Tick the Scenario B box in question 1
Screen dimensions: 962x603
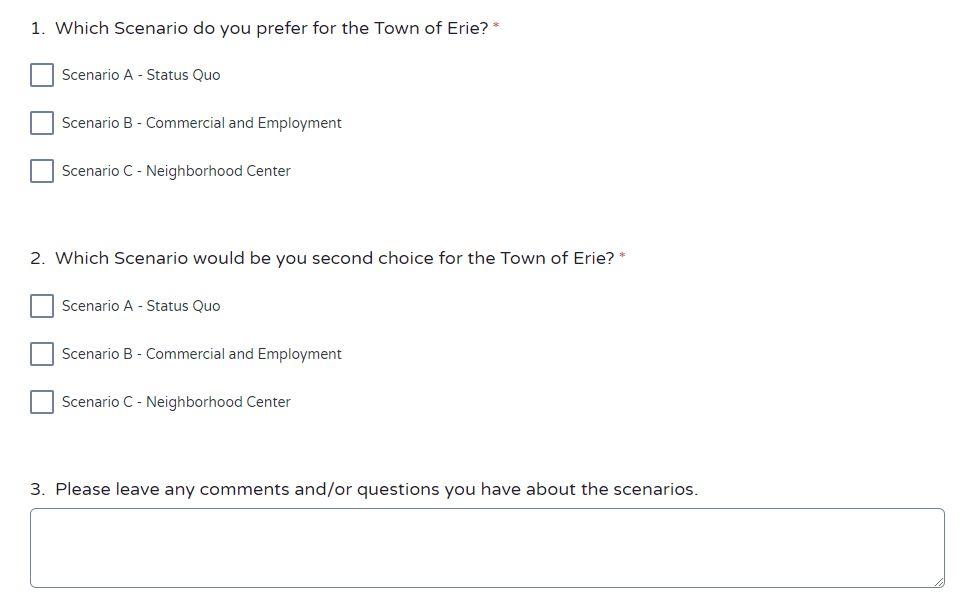[42, 123]
